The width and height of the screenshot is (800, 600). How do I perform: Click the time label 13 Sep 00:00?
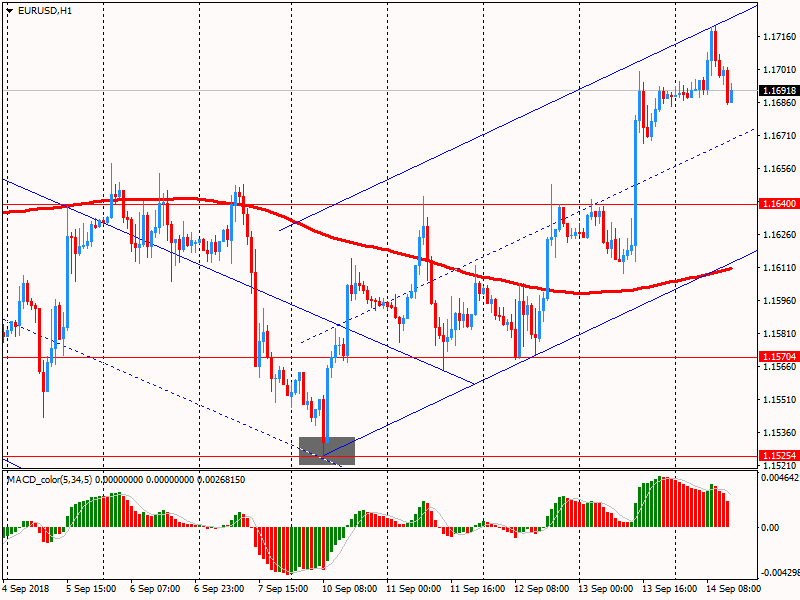coord(606,589)
